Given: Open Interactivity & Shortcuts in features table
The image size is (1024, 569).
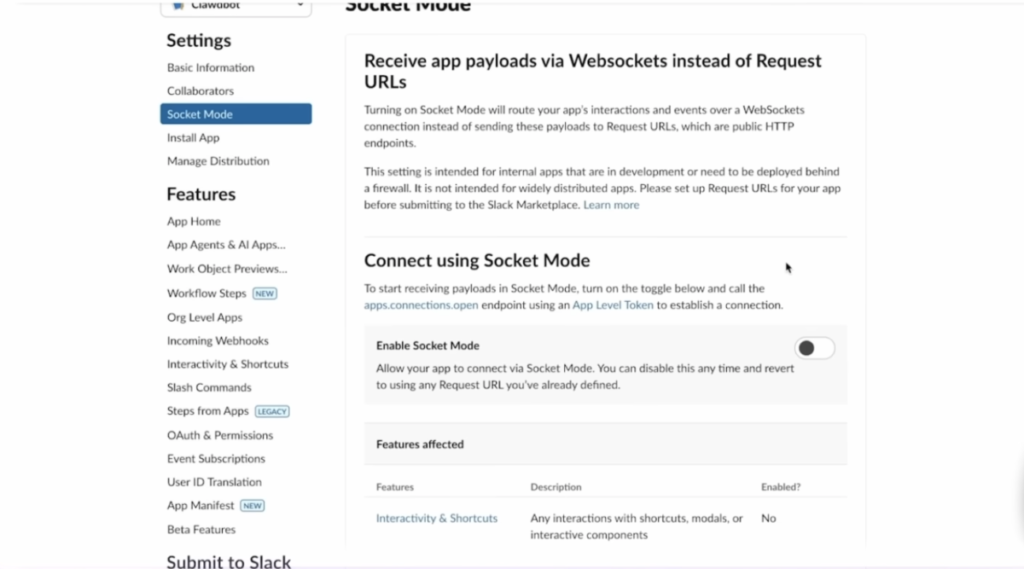Looking at the screenshot, I should tap(436, 518).
